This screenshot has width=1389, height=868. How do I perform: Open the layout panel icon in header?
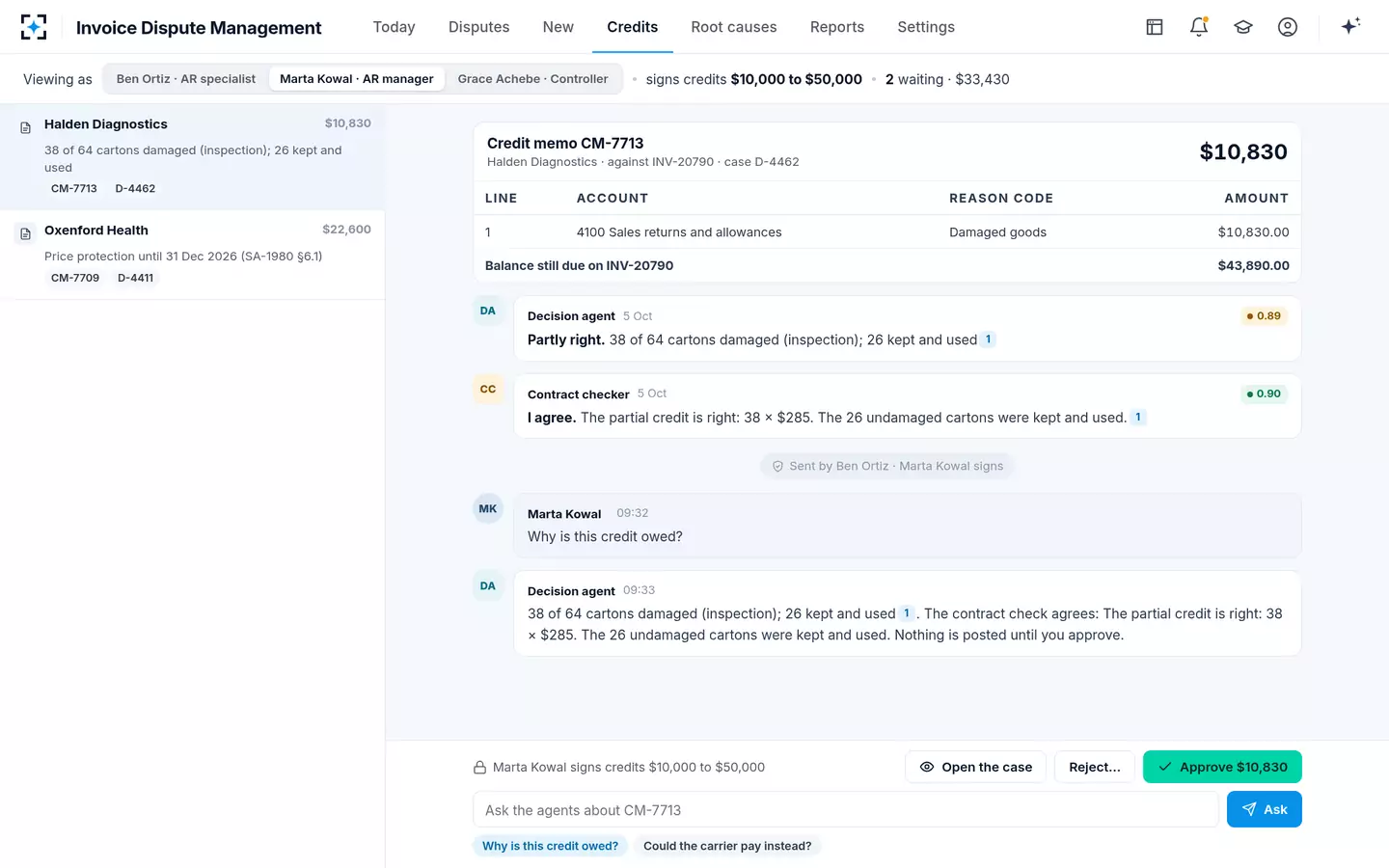click(x=1155, y=27)
